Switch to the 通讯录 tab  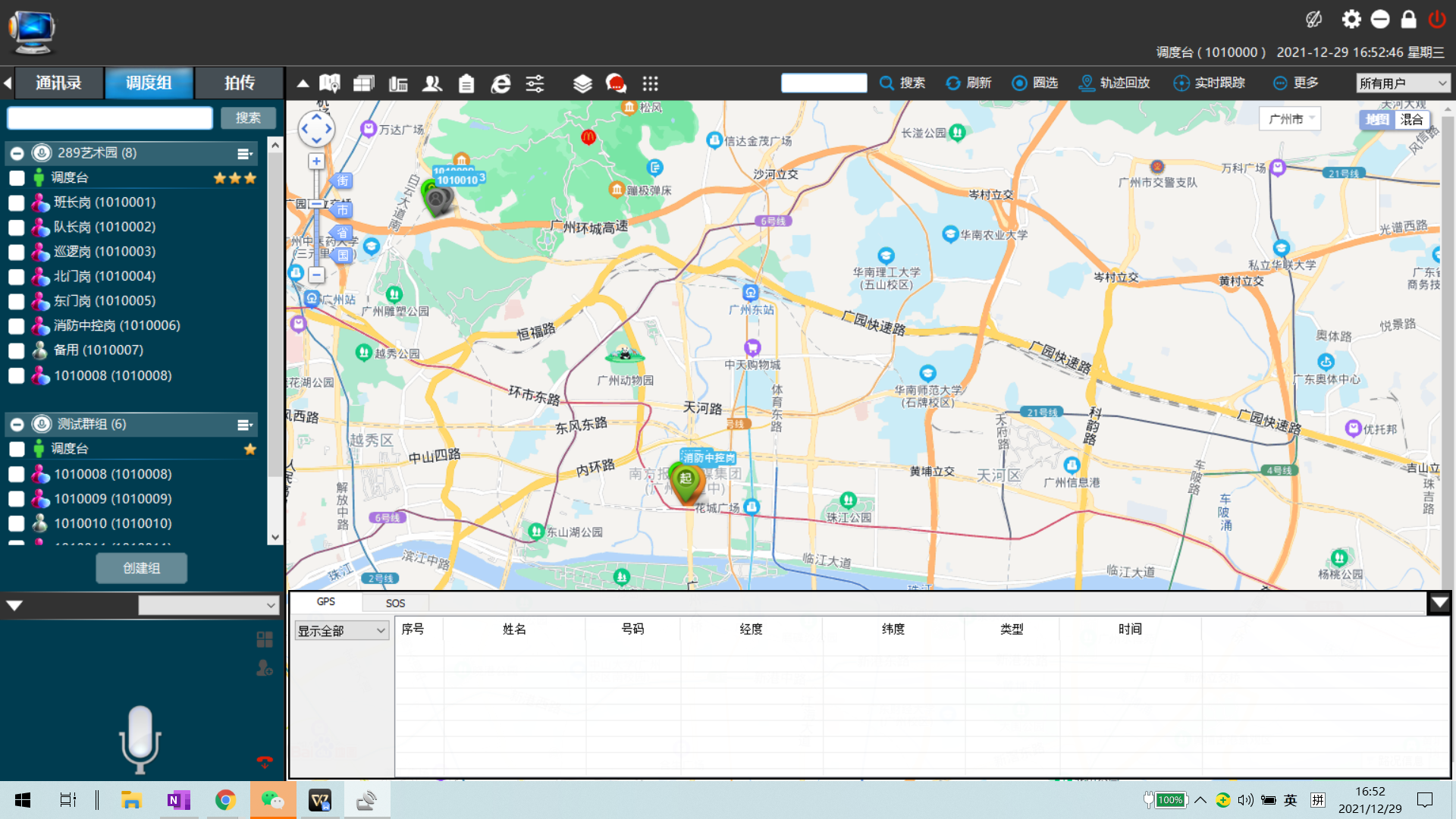pos(58,83)
